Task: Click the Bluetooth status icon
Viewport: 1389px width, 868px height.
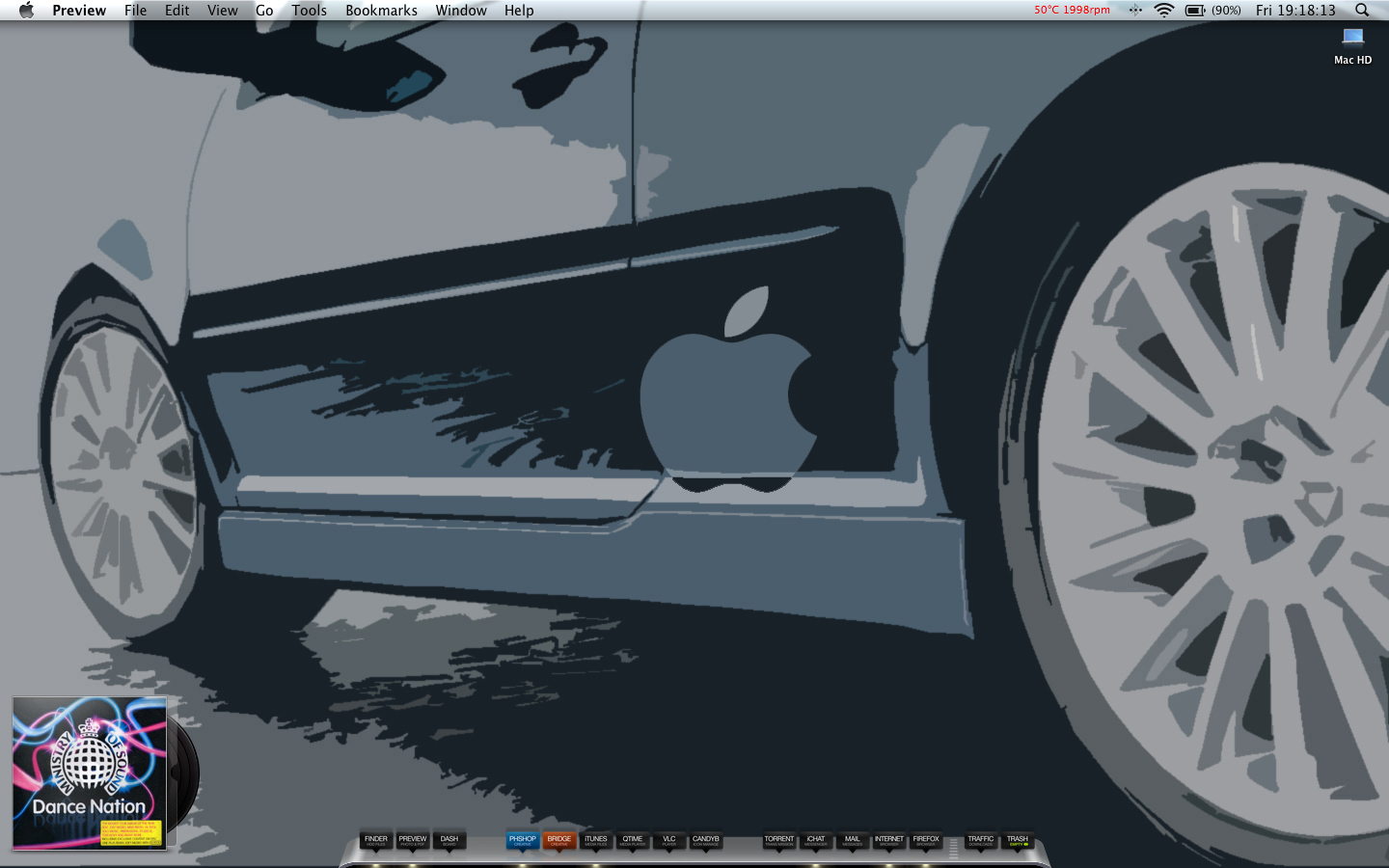Action: (1135, 10)
